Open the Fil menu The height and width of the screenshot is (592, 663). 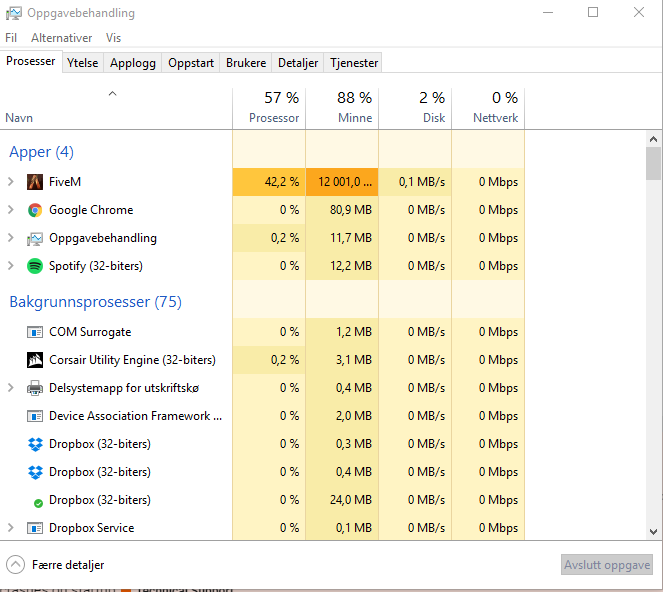coord(11,38)
